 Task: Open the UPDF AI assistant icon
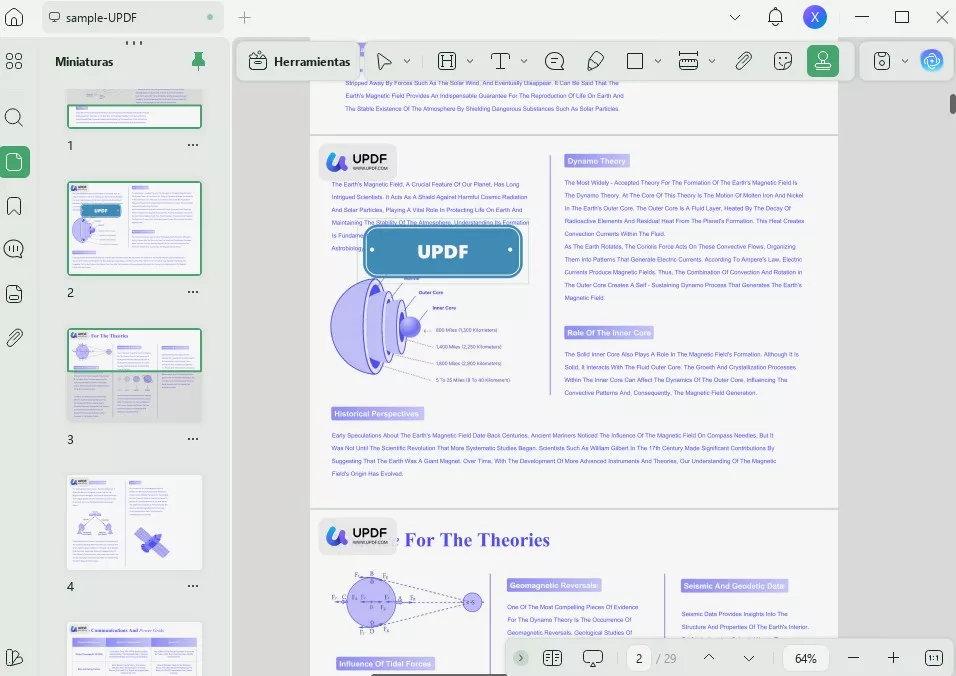[x=932, y=61]
